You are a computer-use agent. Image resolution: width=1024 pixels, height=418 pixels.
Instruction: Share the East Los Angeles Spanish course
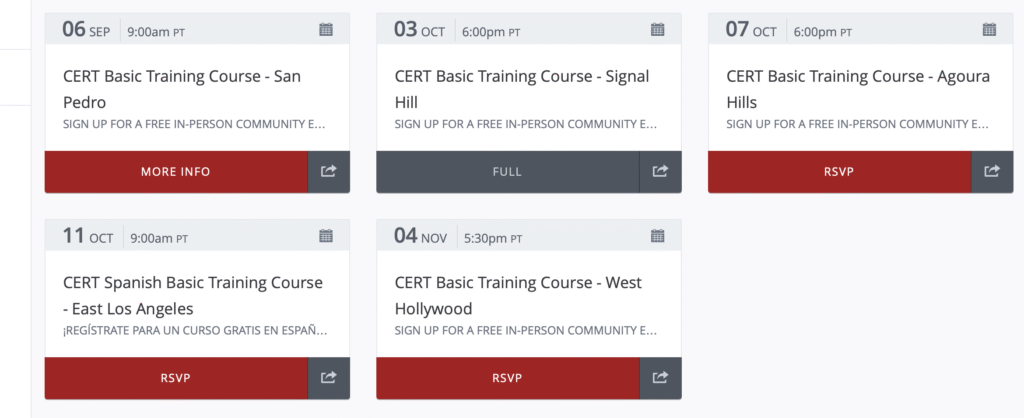click(329, 378)
